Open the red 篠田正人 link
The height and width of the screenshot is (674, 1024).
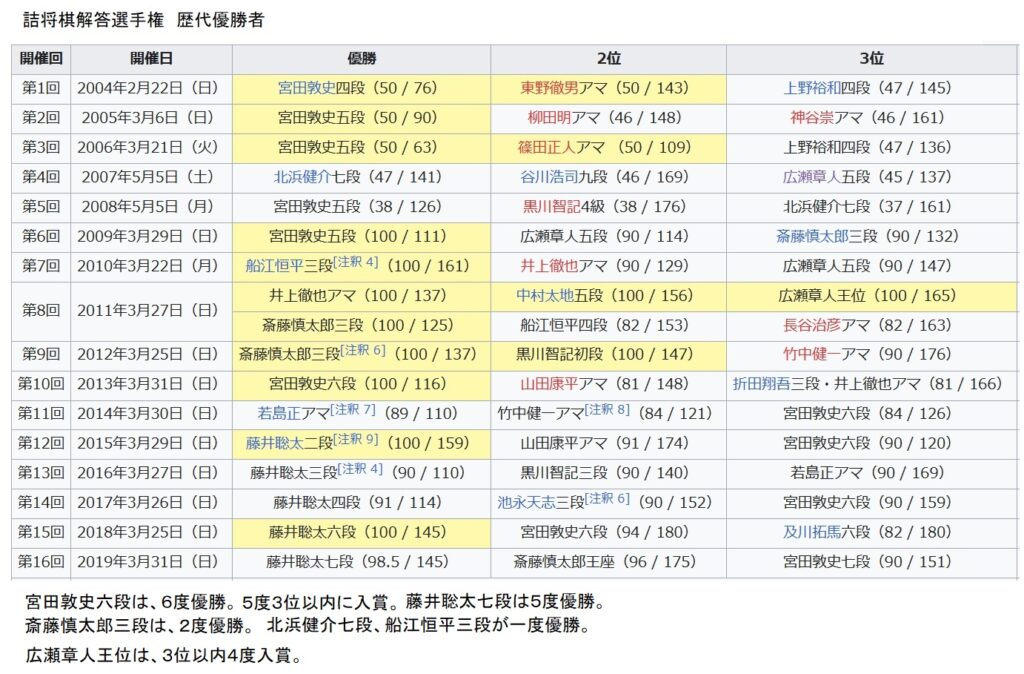(x=547, y=147)
